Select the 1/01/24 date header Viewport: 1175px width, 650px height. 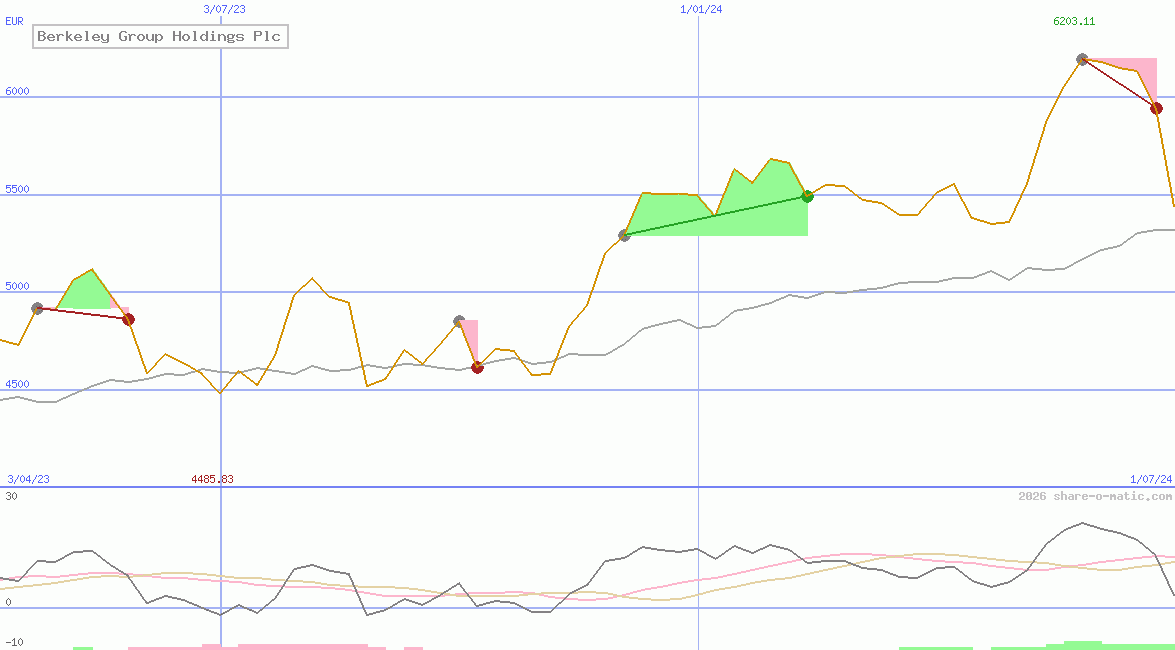click(x=701, y=9)
